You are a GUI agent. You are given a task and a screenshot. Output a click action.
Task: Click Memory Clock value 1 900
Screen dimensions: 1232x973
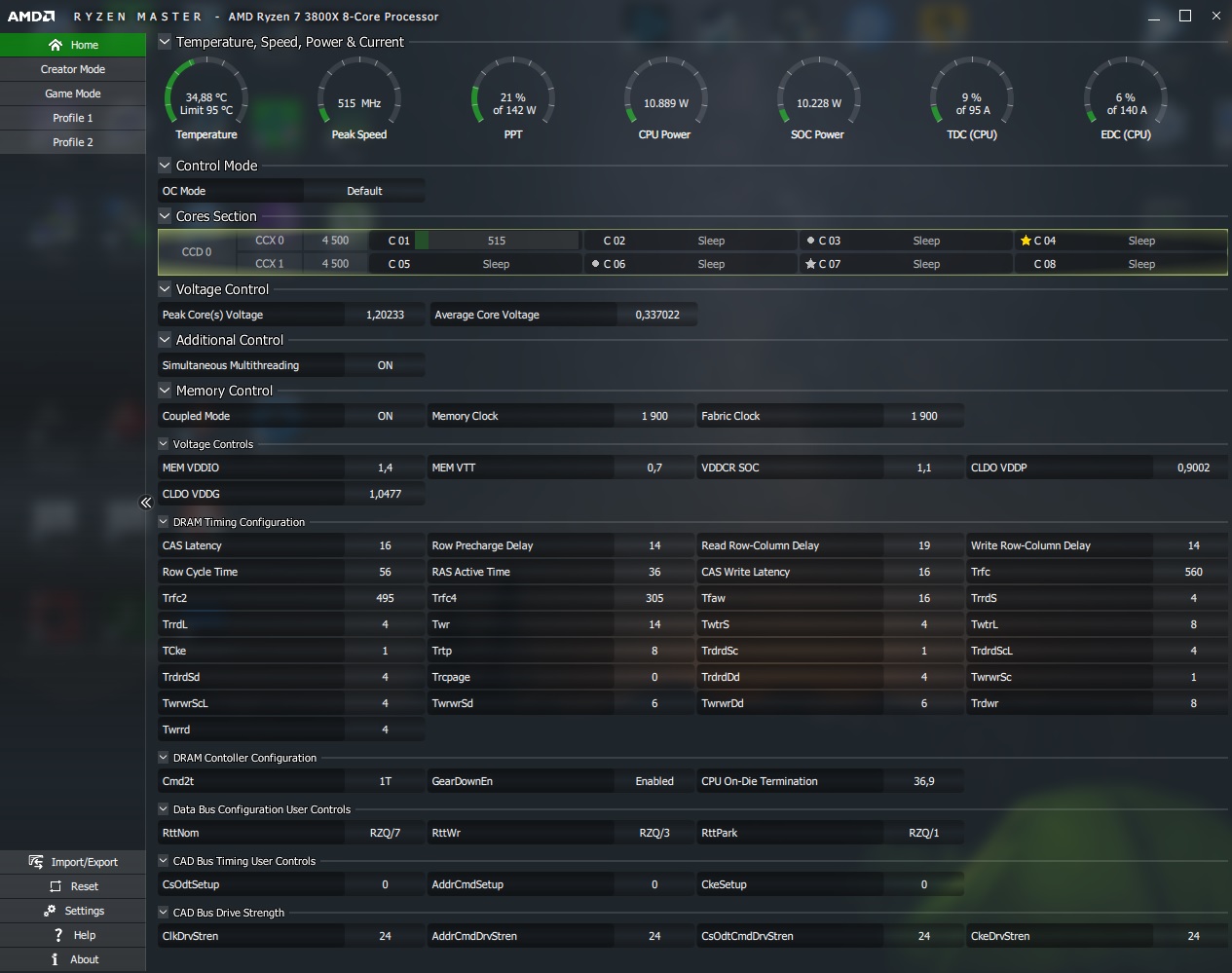tap(654, 416)
